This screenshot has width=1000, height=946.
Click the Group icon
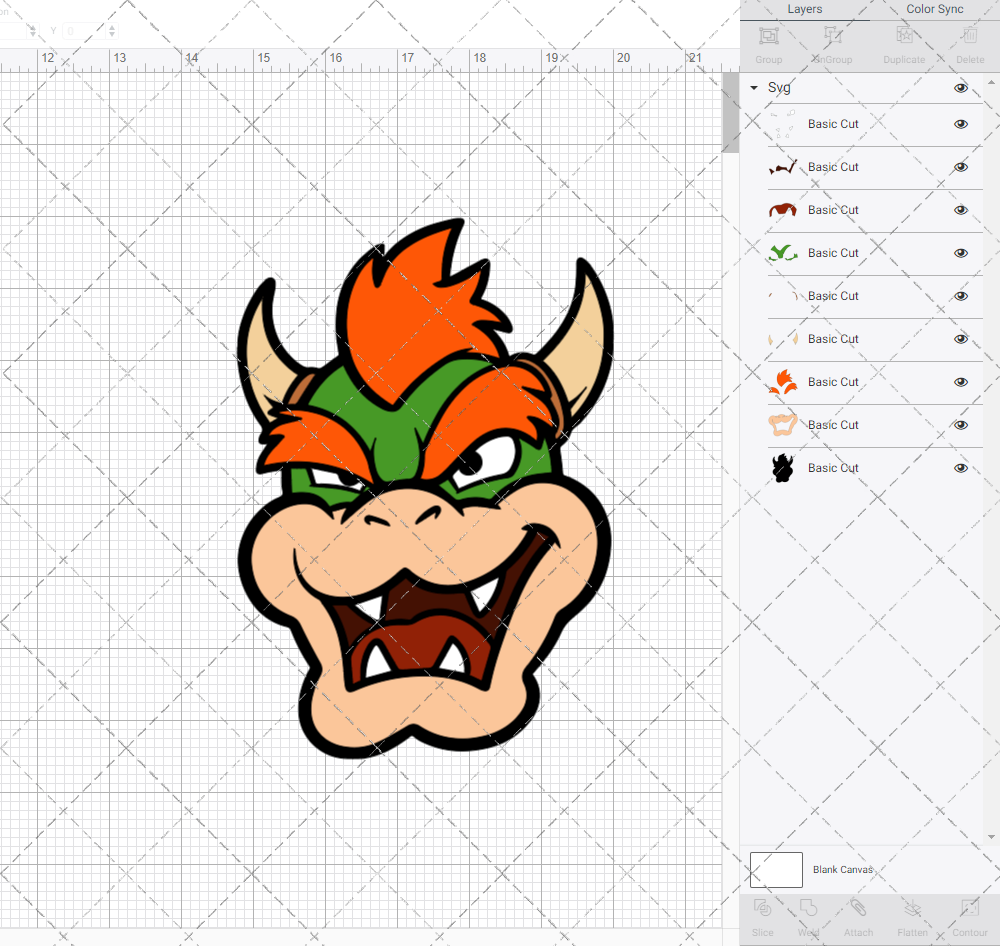768,36
